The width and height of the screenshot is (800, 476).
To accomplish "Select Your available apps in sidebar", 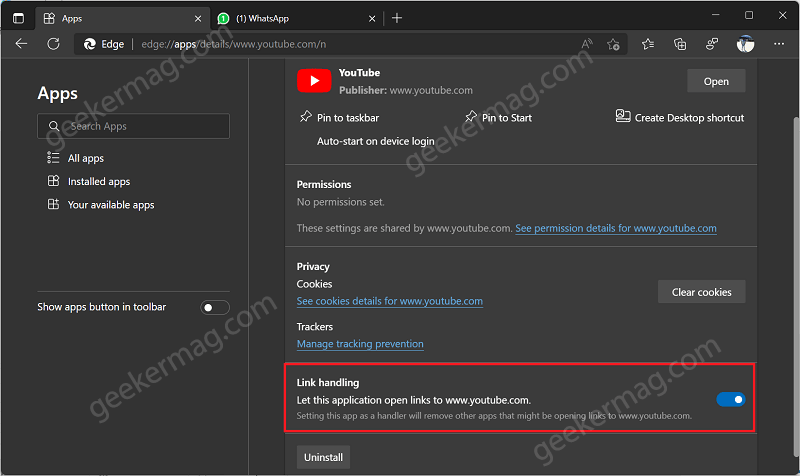I will [x=101, y=205].
